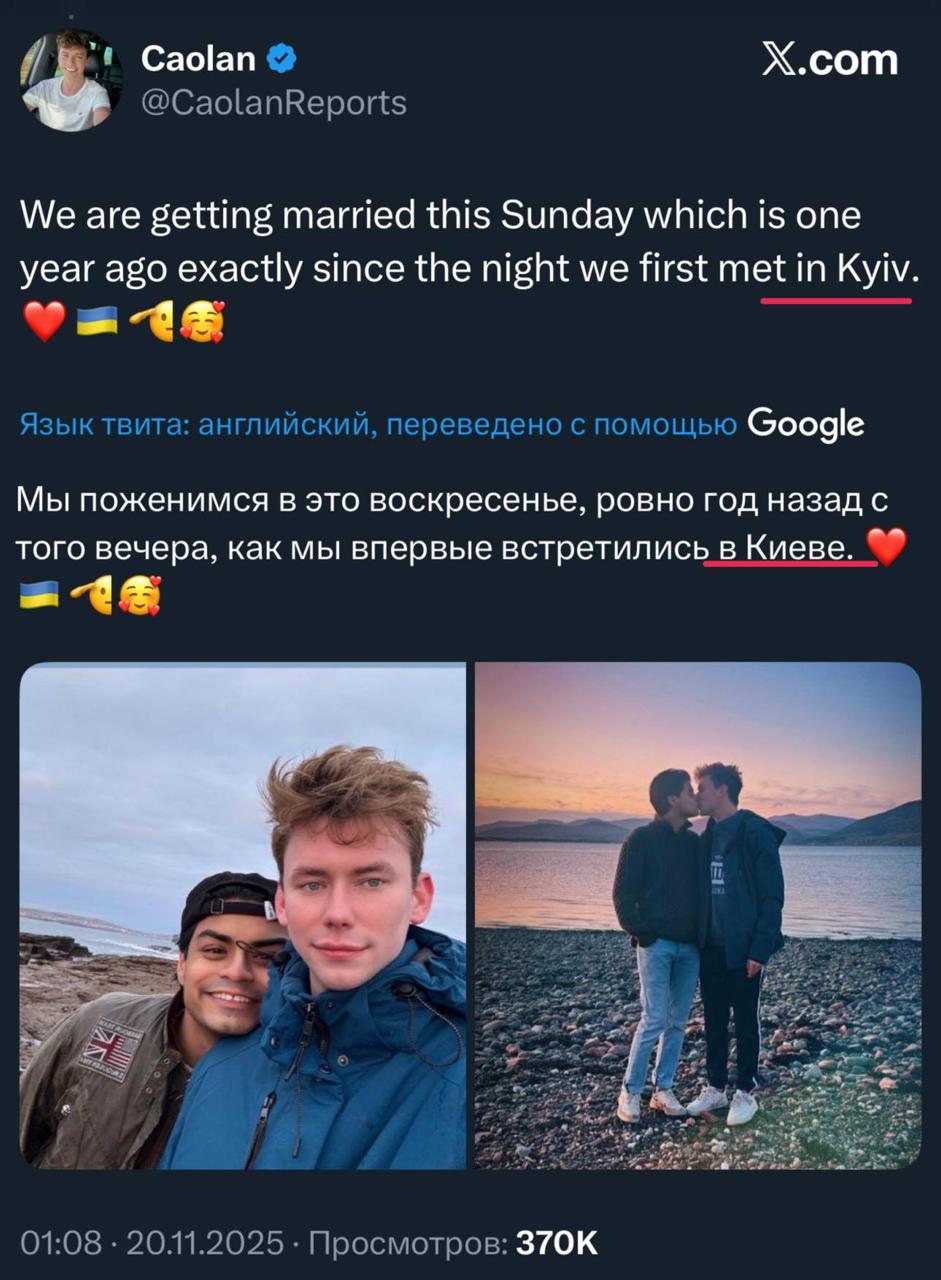This screenshot has width=941, height=1280.
Task: Click the X.com logo watermark
Action: coord(829,62)
